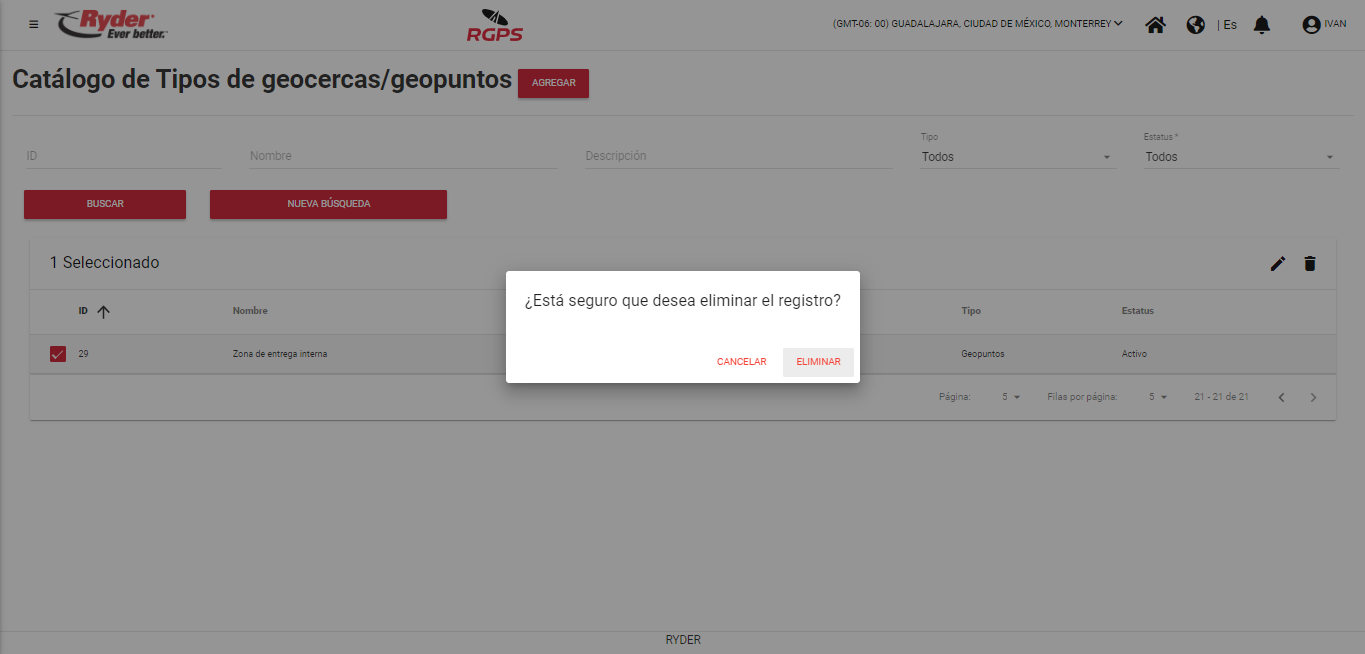Open the IVAN user account icon
This screenshot has height=654, width=1365.
click(x=1311, y=25)
